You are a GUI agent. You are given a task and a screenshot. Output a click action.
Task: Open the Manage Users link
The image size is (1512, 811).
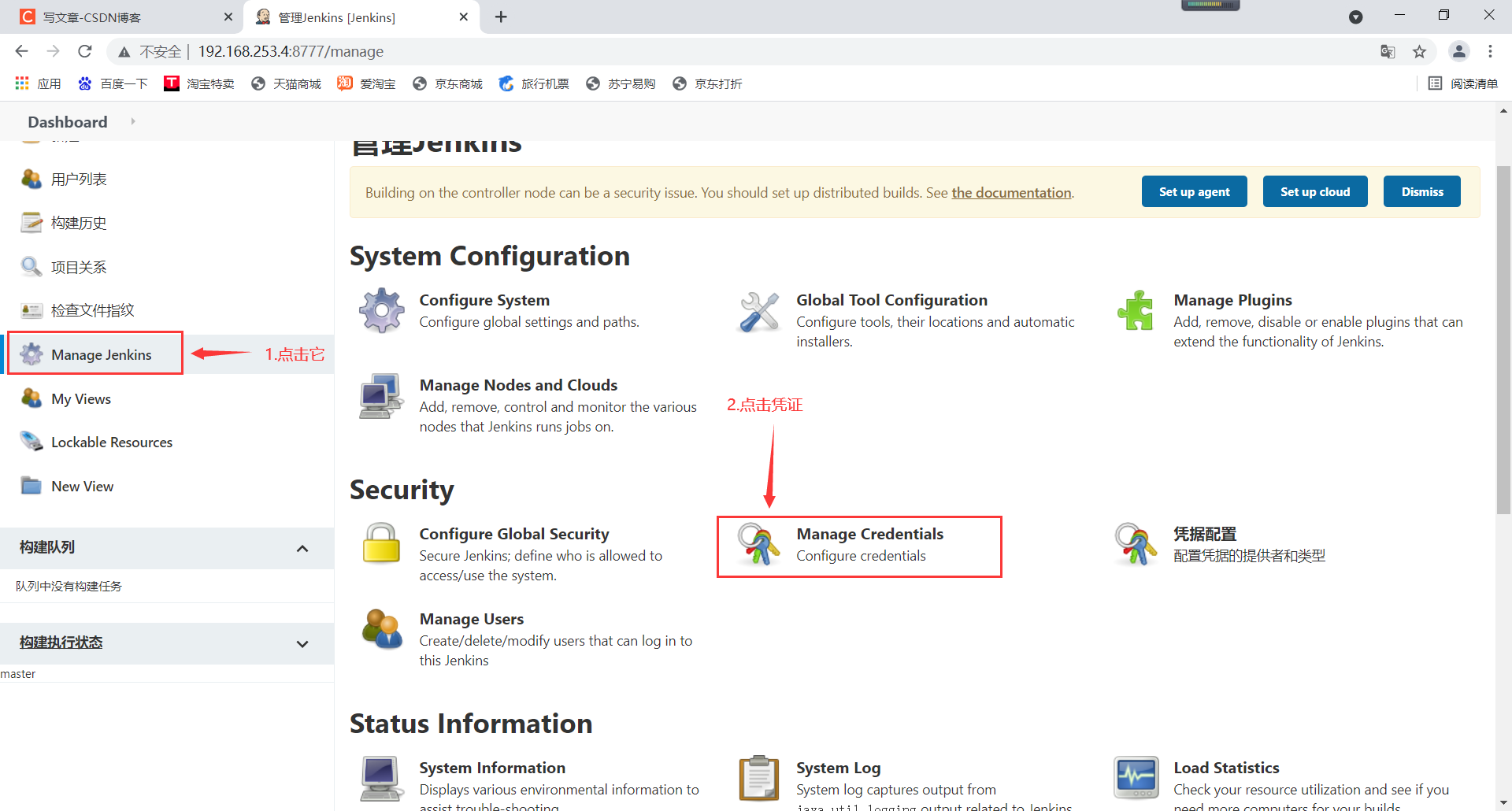coord(471,619)
